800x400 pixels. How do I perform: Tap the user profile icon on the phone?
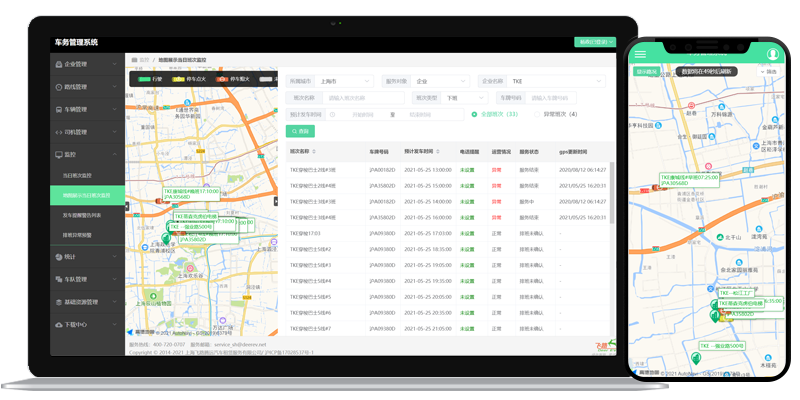point(773,53)
